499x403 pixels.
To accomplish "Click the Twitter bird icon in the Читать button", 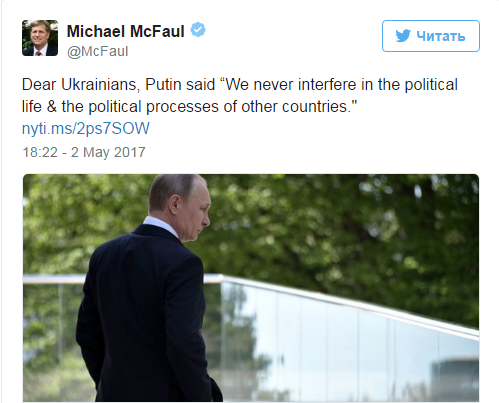I will pos(403,36).
